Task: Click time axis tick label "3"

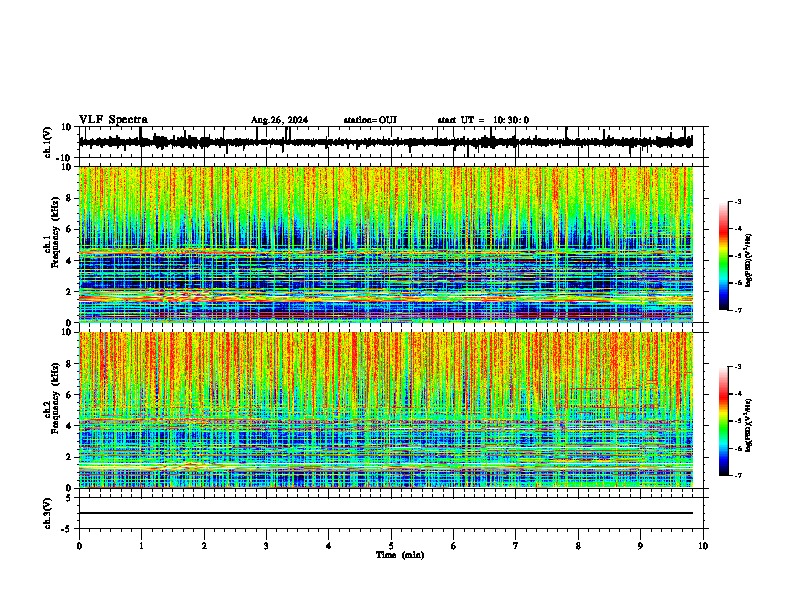Action: 266,546
